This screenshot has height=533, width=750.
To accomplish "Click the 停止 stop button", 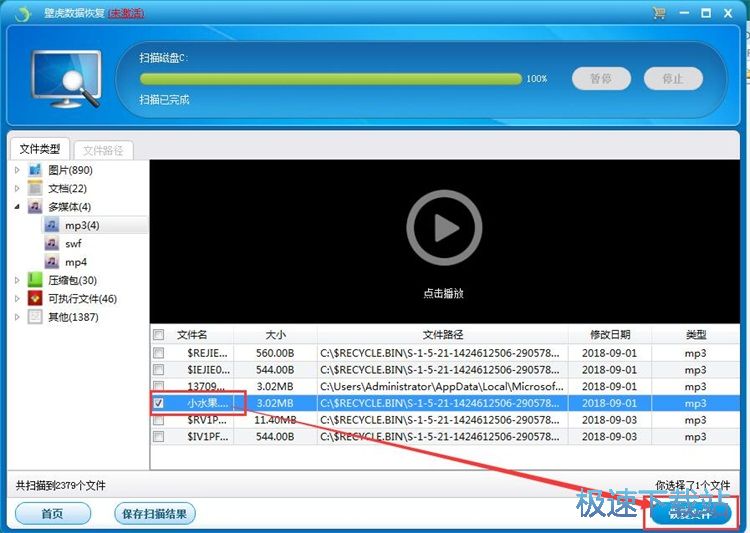I will point(673,78).
